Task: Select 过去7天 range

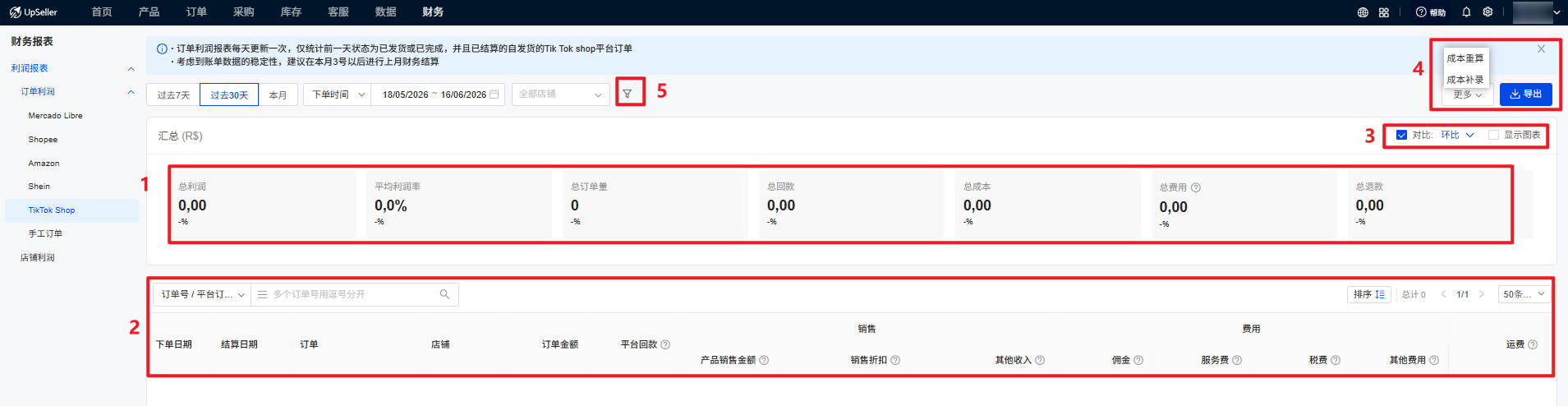Action: pos(173,95)
